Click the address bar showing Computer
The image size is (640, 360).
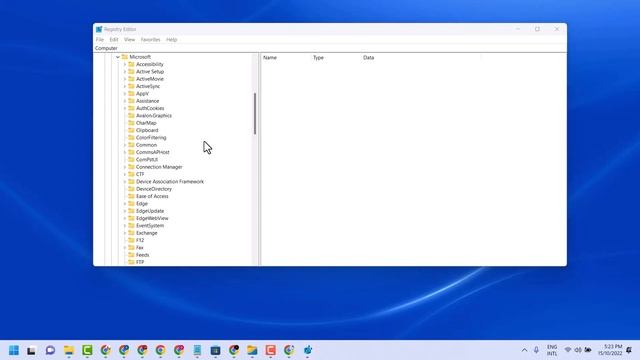coord(330,48)
